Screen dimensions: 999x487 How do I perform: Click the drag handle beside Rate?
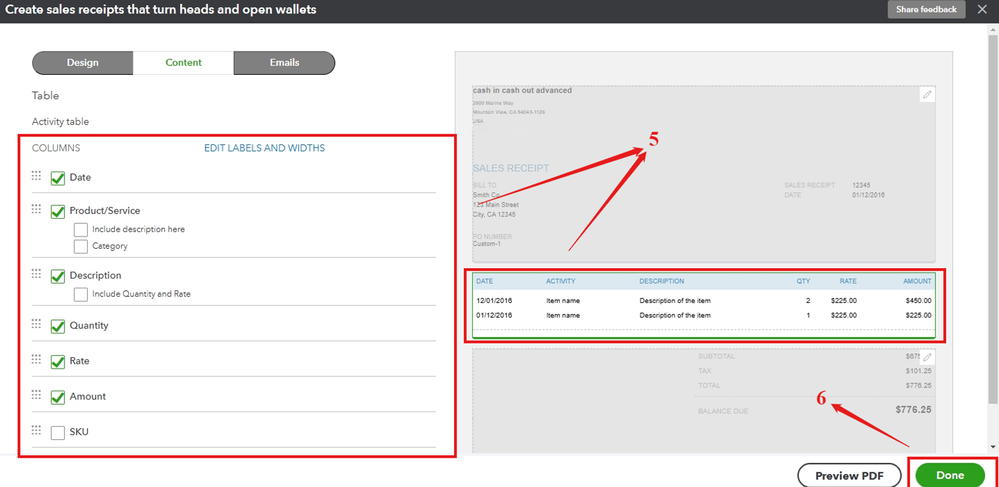[36, 359]
